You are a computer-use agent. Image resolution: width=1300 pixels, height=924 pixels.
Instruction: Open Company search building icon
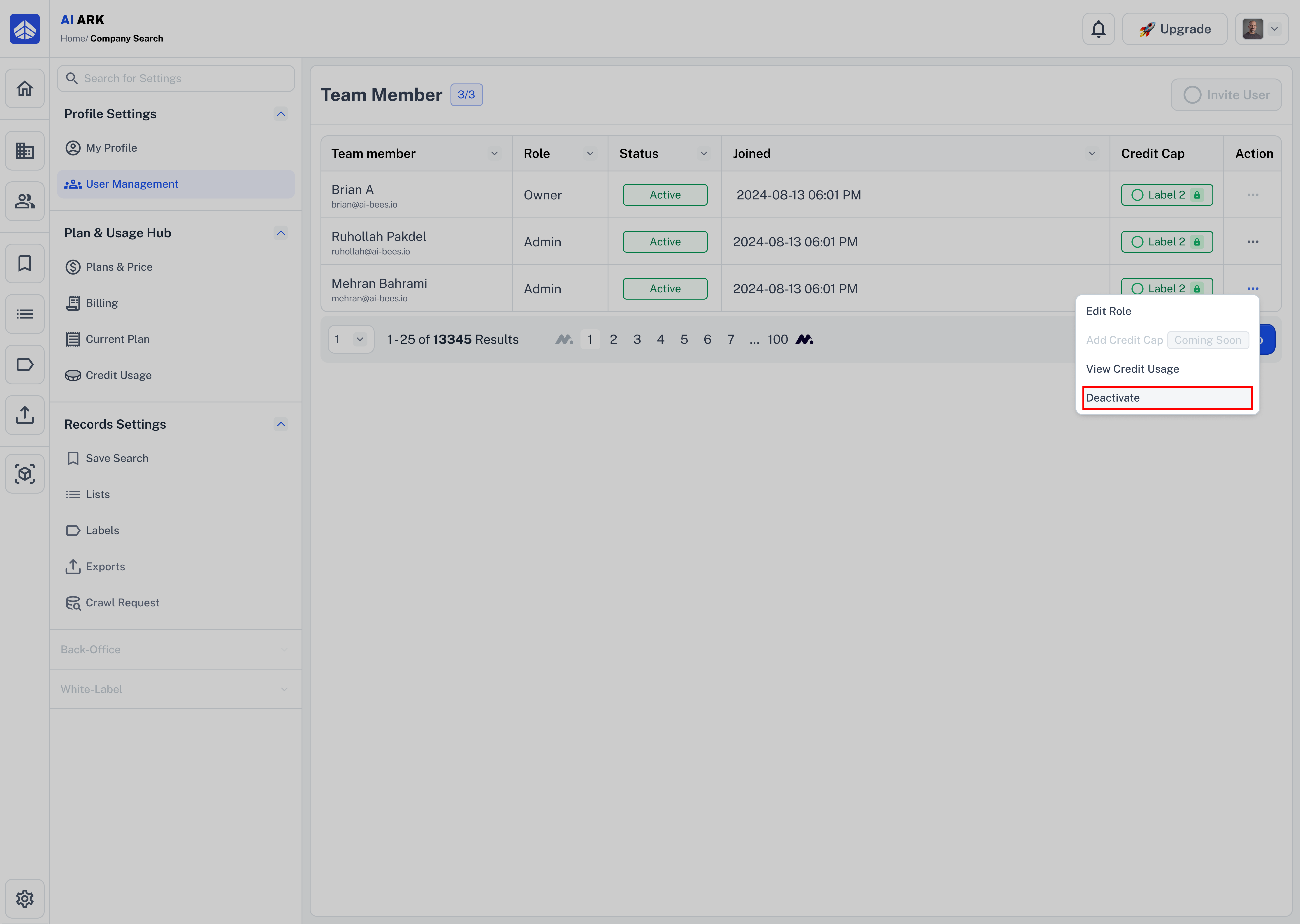(x=24, y=151)
